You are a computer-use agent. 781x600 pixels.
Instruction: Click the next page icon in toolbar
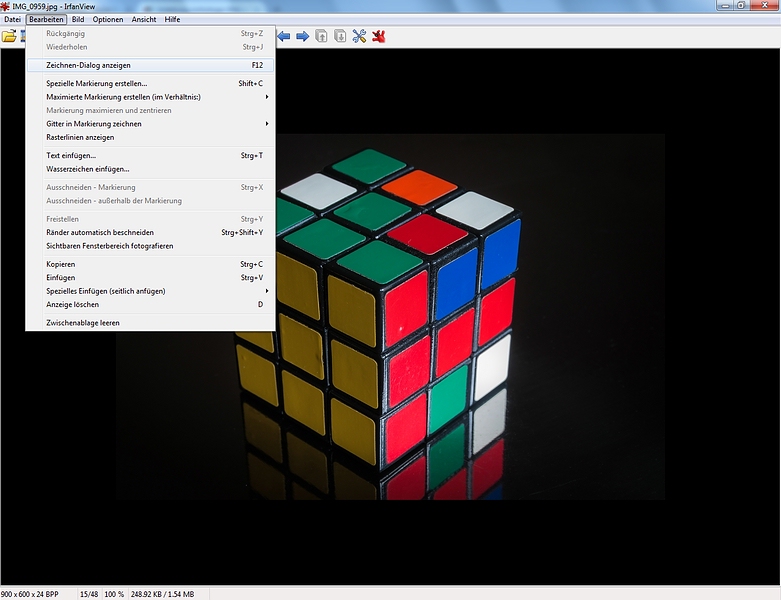340,37
